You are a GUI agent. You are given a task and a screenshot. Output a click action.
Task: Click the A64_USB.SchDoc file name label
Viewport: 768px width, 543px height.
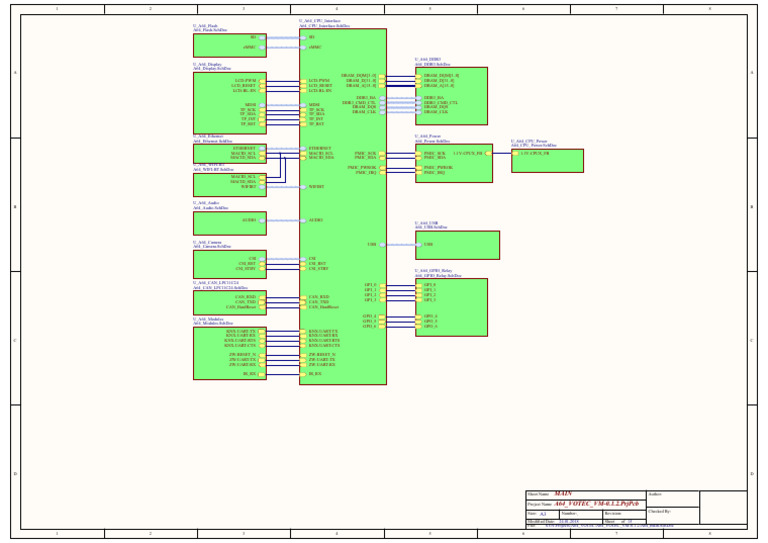[431, 227]
